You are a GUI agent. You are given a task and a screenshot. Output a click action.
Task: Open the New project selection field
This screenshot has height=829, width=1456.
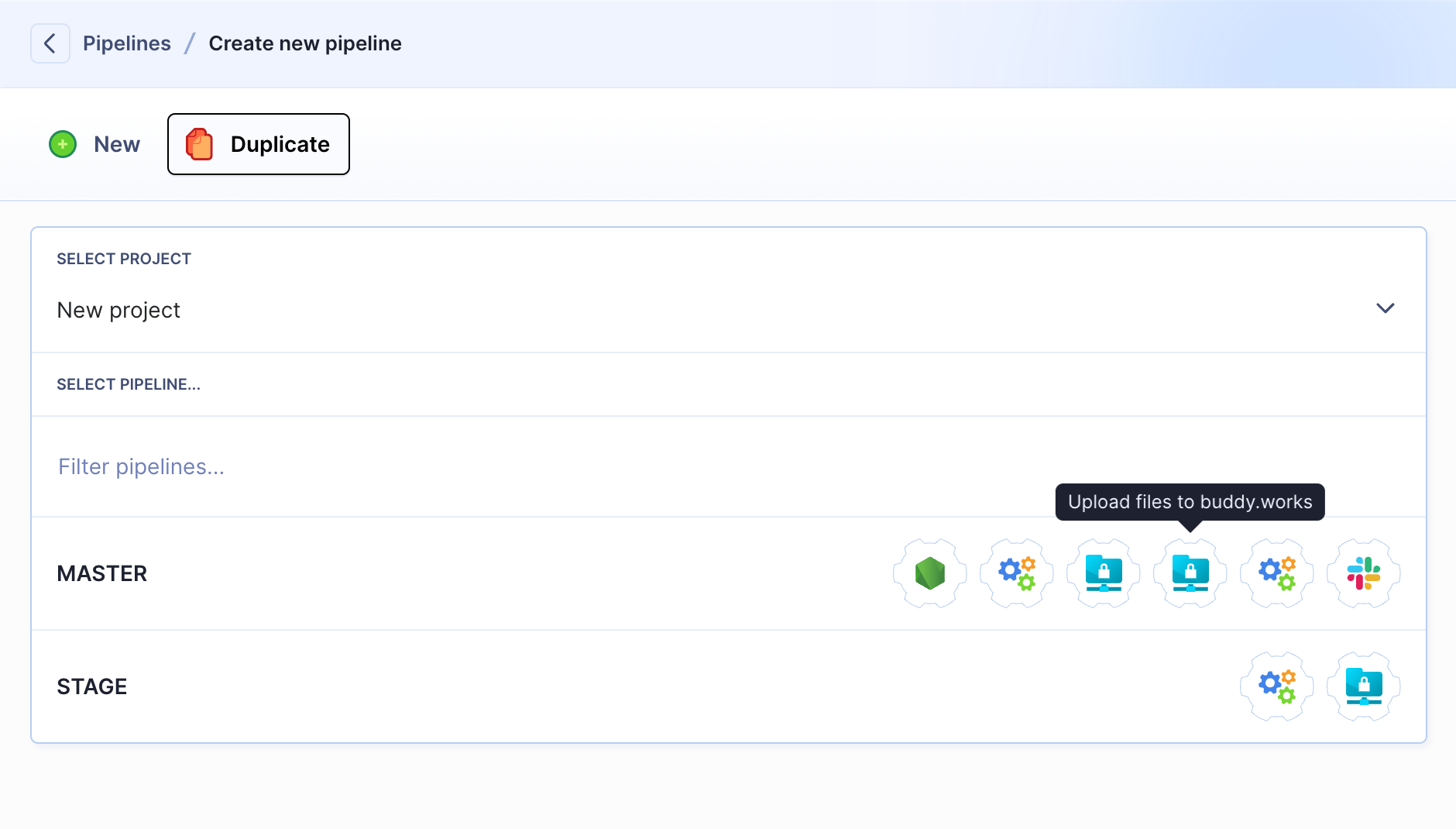(728, 310)
